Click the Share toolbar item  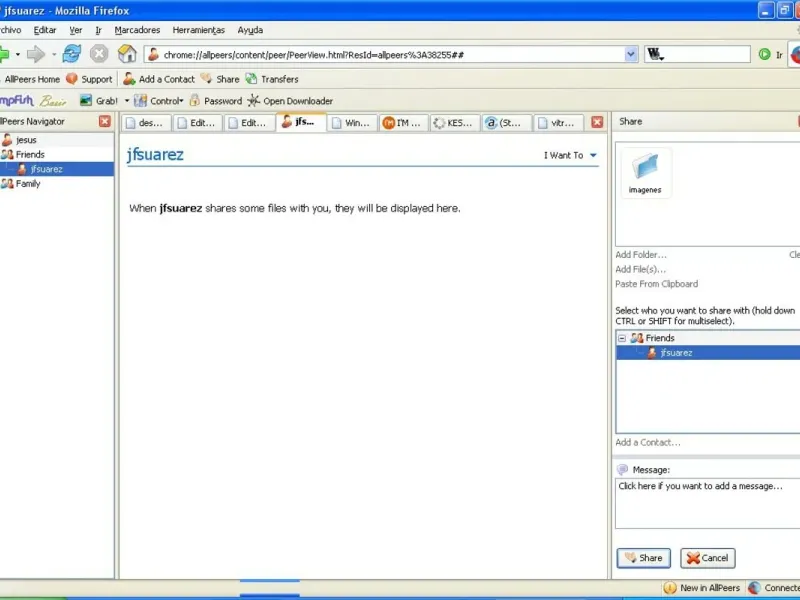point(220,79)
